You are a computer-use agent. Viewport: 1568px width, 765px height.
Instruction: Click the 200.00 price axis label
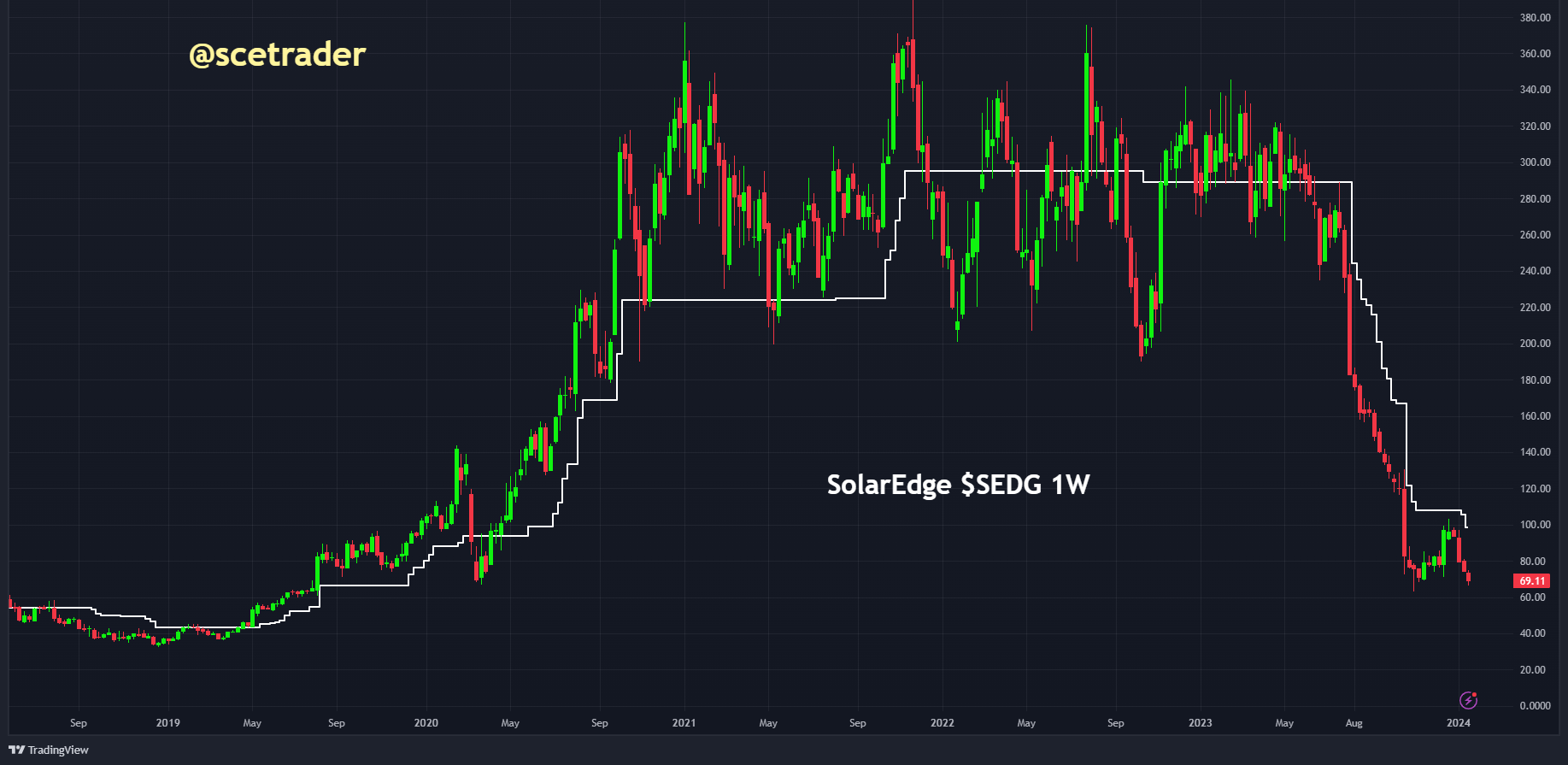1535,343
